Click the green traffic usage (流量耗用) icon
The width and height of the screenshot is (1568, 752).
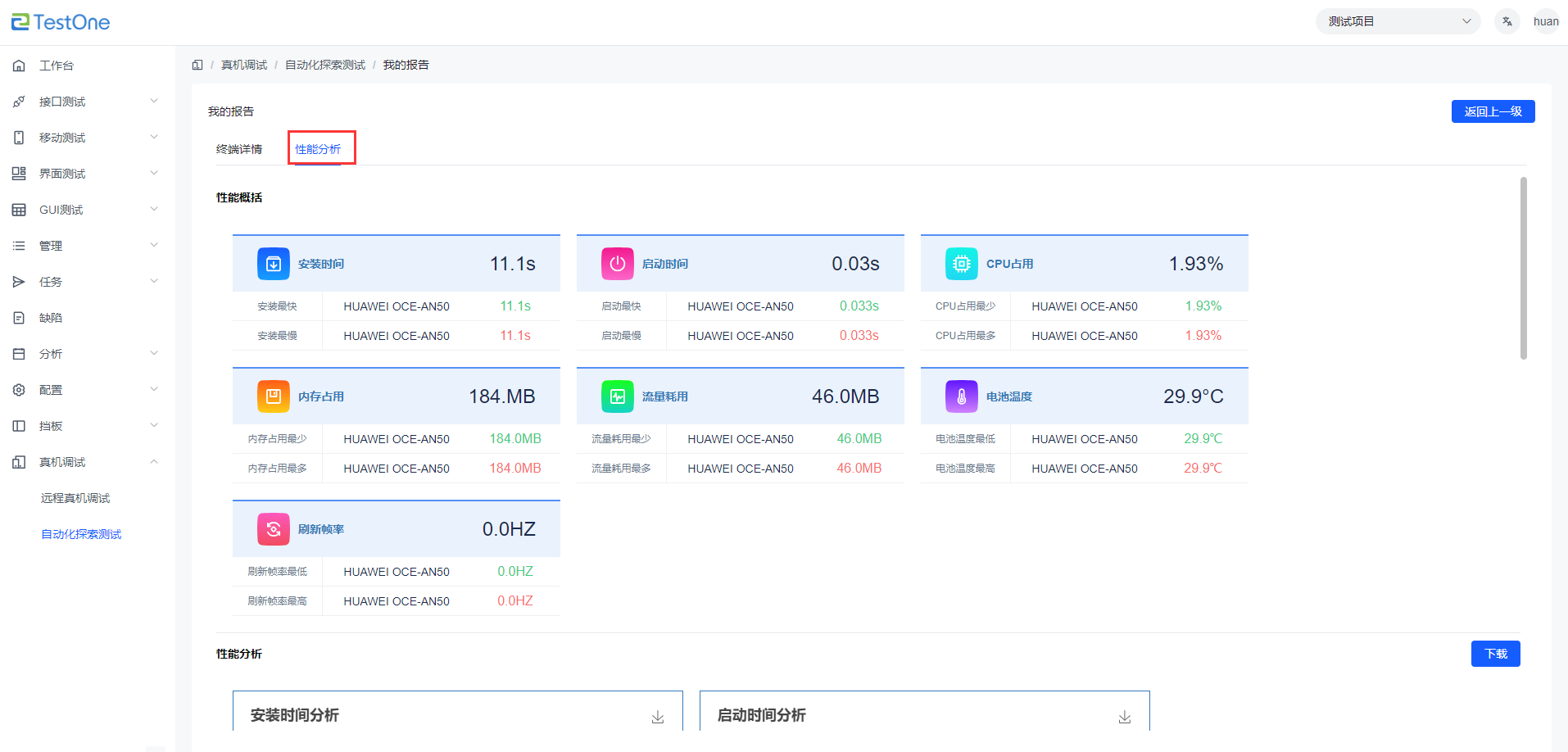pos(618,396)
